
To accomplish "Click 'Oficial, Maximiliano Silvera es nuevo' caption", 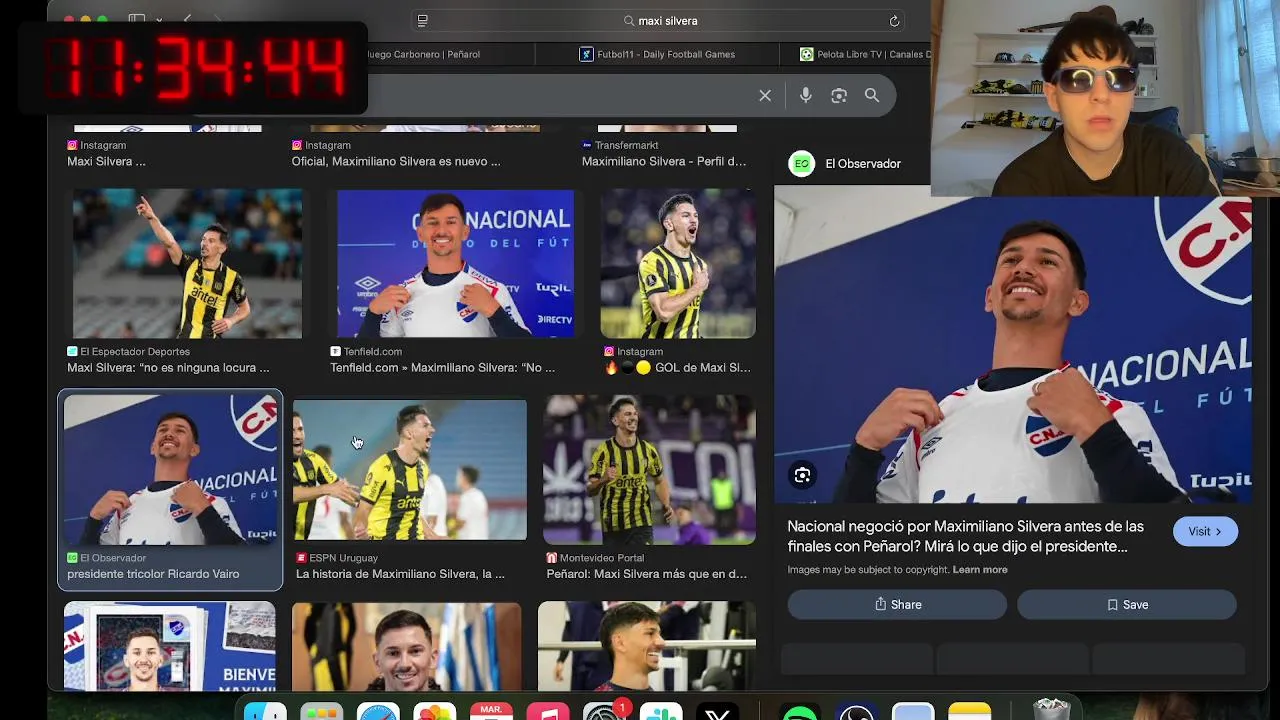I will 396,161.
